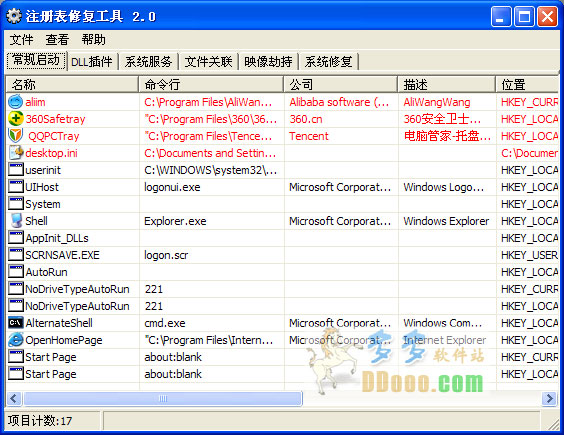Click the HKEY_USER location cell
Image resolution: width=564 pixels, height=435 pixels.
coord(529,255)
